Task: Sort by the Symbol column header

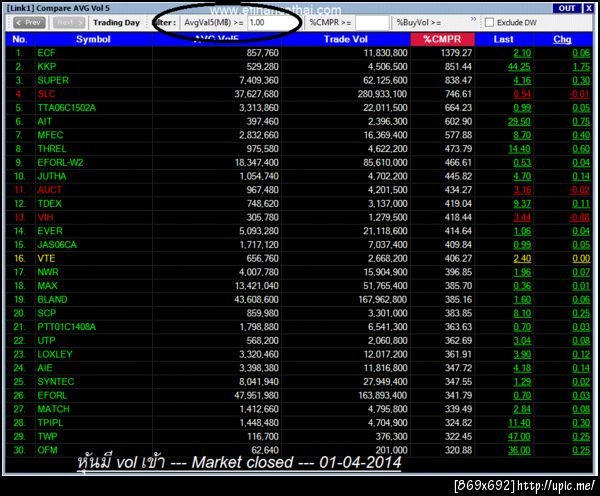Action: click(x=93, y=39)
